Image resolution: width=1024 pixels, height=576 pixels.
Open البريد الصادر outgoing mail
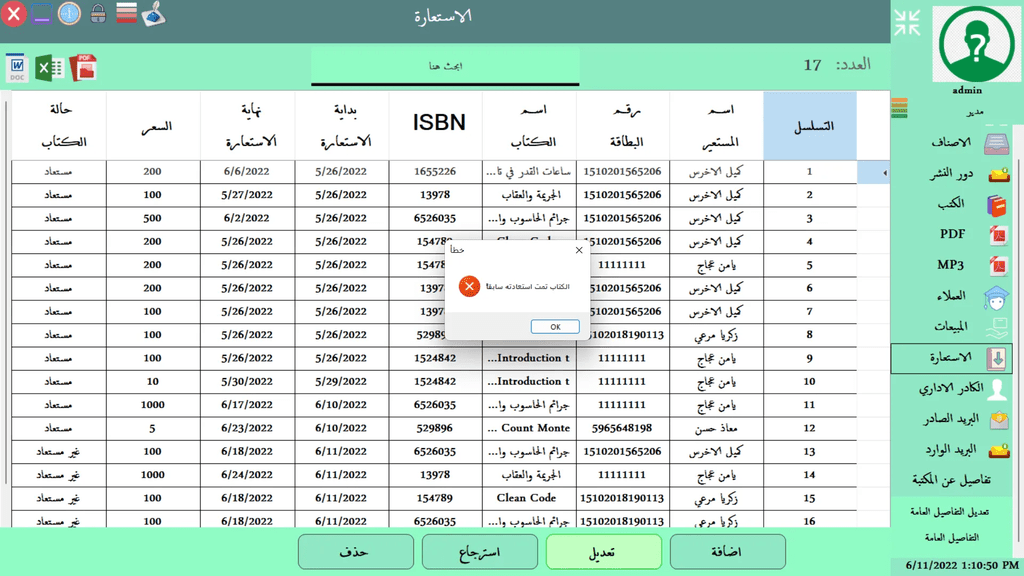951,419
